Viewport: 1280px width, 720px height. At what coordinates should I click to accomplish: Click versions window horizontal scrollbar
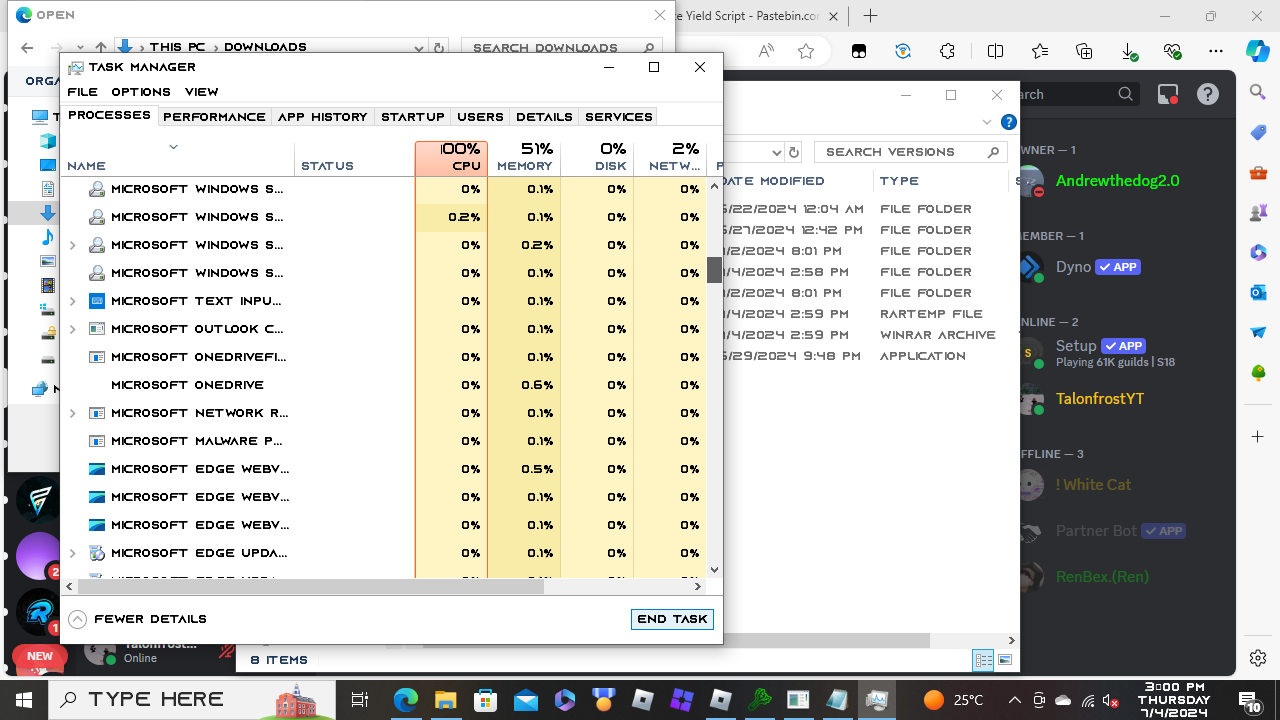click(676, 640)
